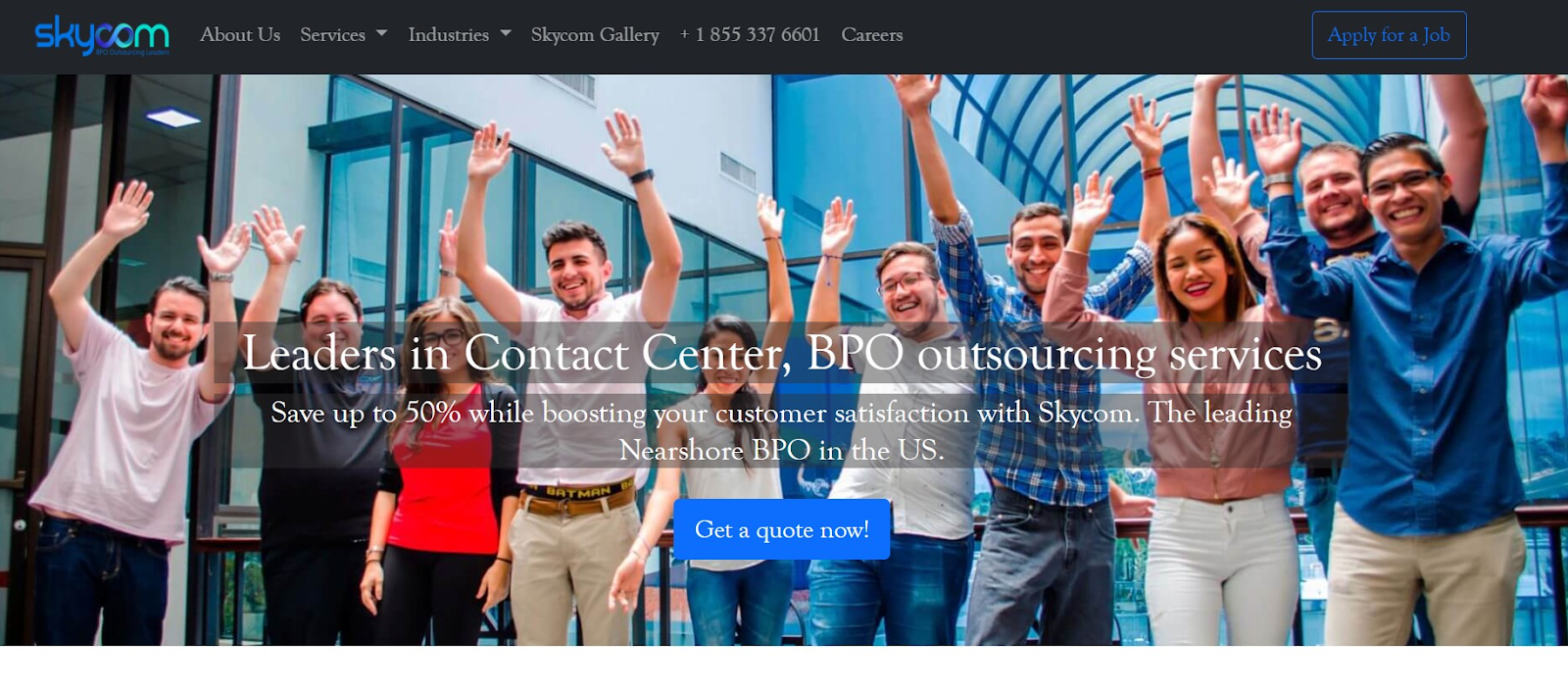The width and height of the screenshot is (1568, 688).
Task: Open the Industries menu item
Action: click(x=448, y=34)
